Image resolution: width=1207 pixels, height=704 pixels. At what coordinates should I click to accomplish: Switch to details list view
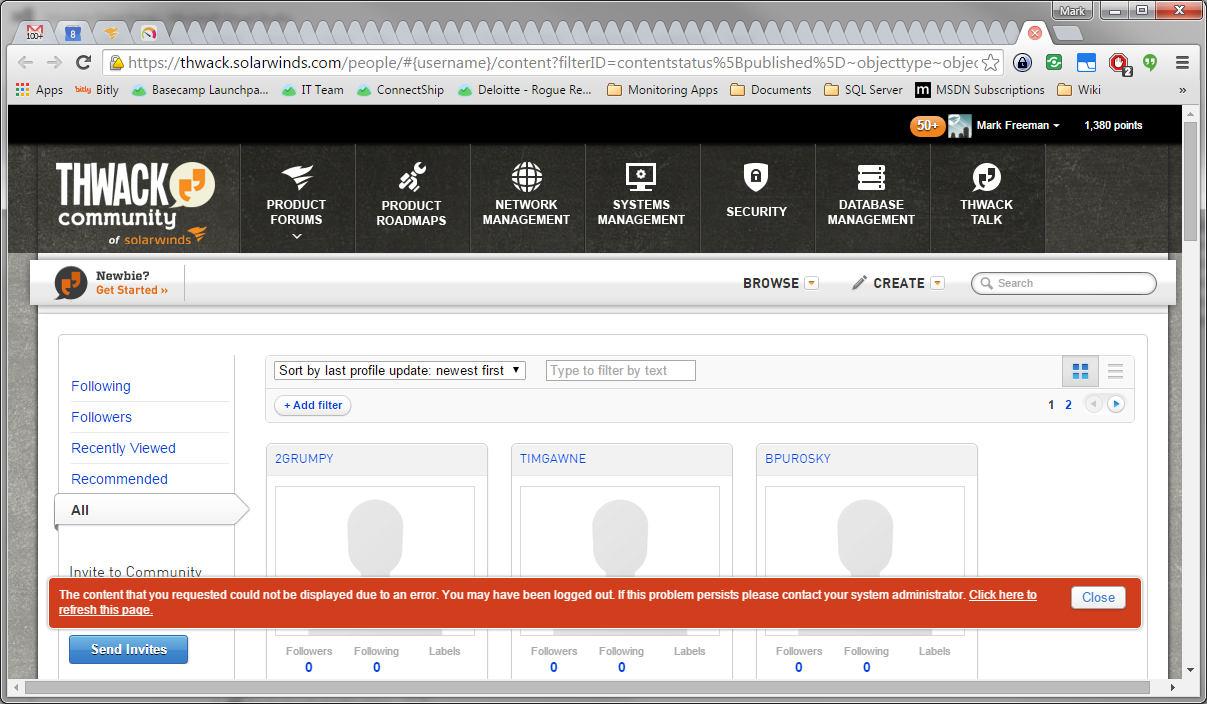click(1116, 372)
